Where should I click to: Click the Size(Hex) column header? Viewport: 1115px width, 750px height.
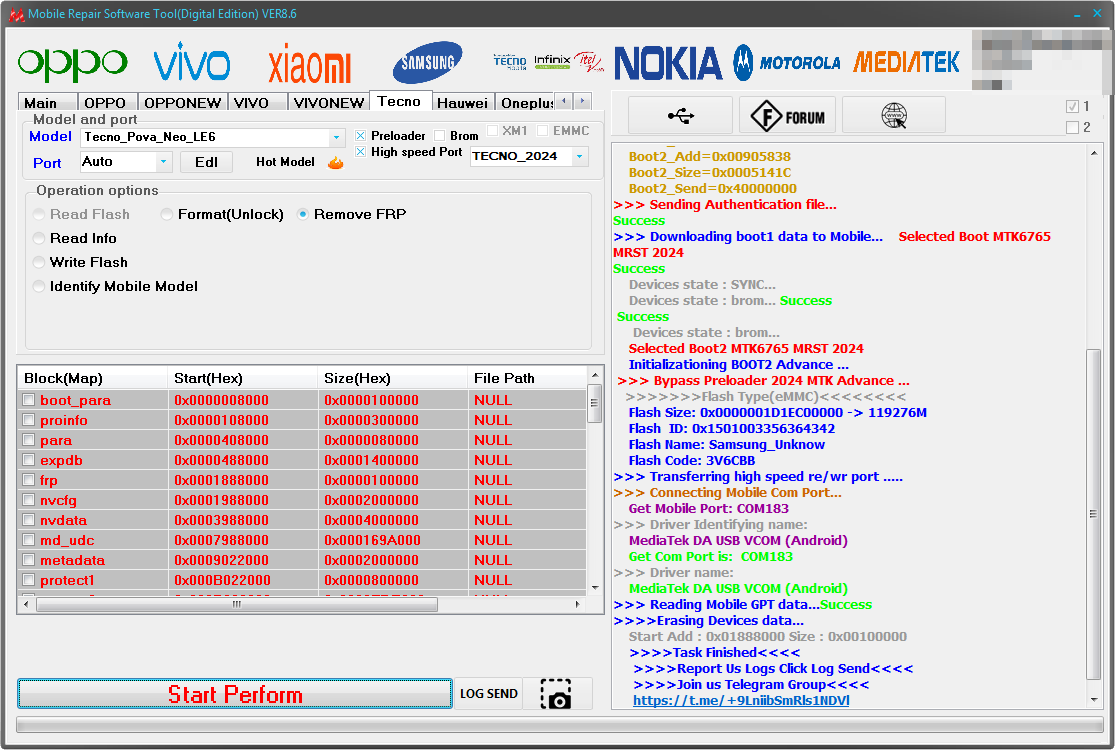pos(392,378)
